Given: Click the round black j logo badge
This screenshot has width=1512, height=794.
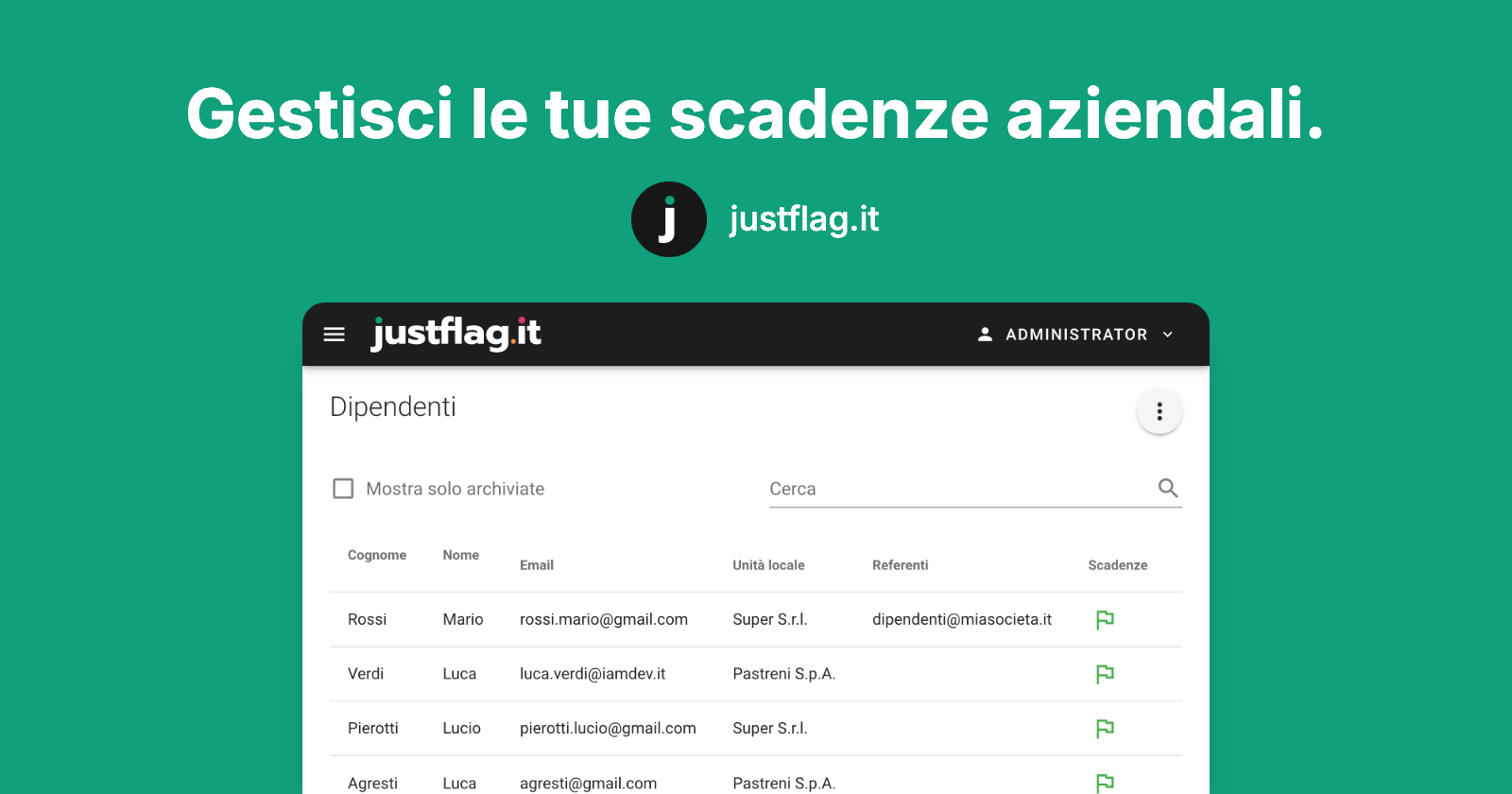Looking at the screenshot, I should [669, 219].
